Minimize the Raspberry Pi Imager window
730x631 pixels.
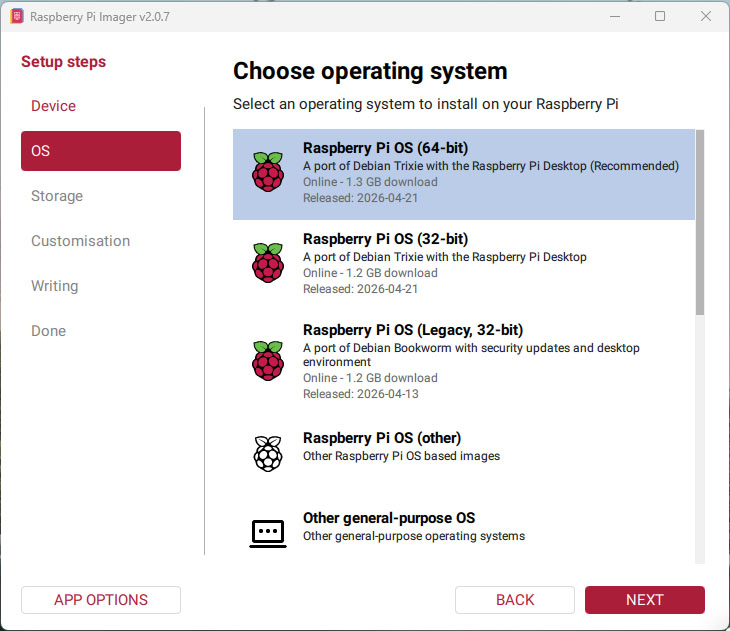(x=615, y=16)
